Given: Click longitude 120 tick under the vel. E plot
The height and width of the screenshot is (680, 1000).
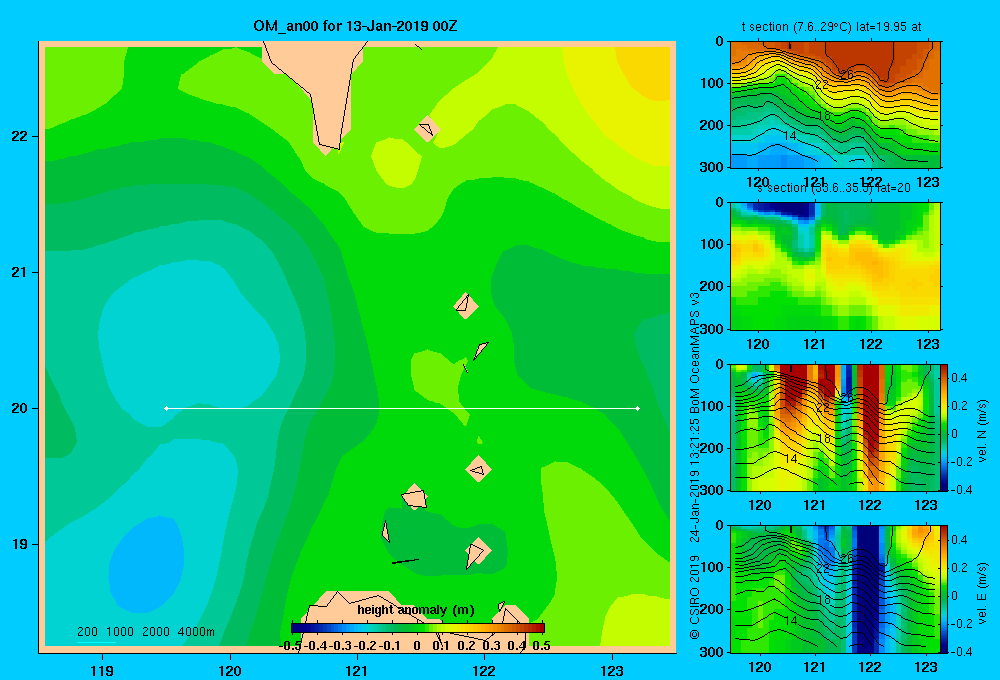Looking at the screenshot, I should pyautogui.click(x=759, y=667).
